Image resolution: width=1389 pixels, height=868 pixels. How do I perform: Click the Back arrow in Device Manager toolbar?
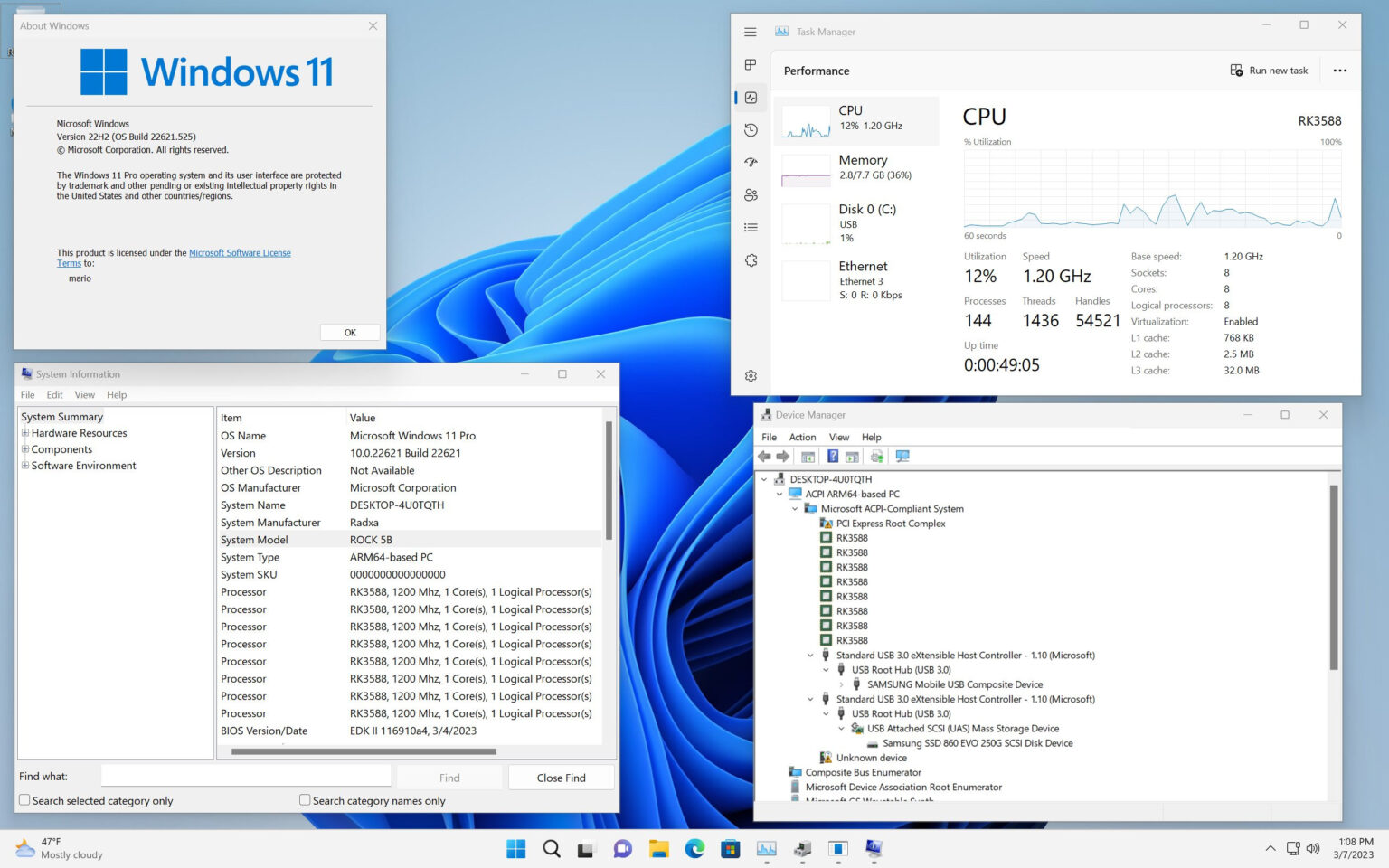(x=766, y=457)
